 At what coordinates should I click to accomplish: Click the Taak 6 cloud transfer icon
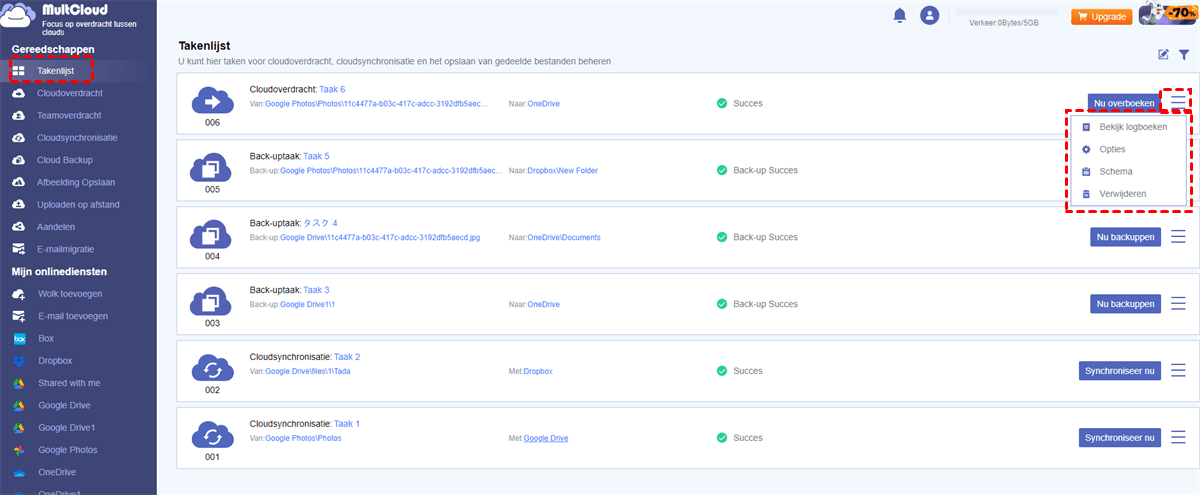click(x=212, y=101)
